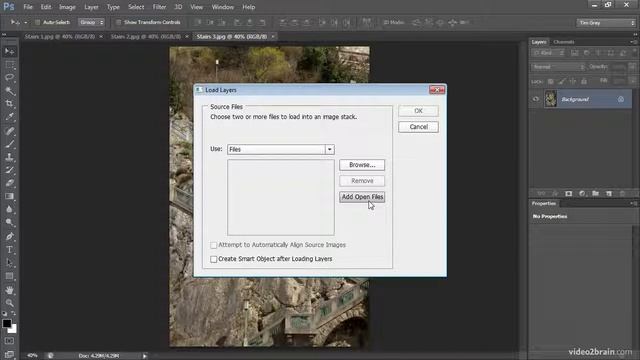Switch to the Channels panel tab
Image resolution: width=640 pixels, height=360 pixels.
(x=564, y=42)
